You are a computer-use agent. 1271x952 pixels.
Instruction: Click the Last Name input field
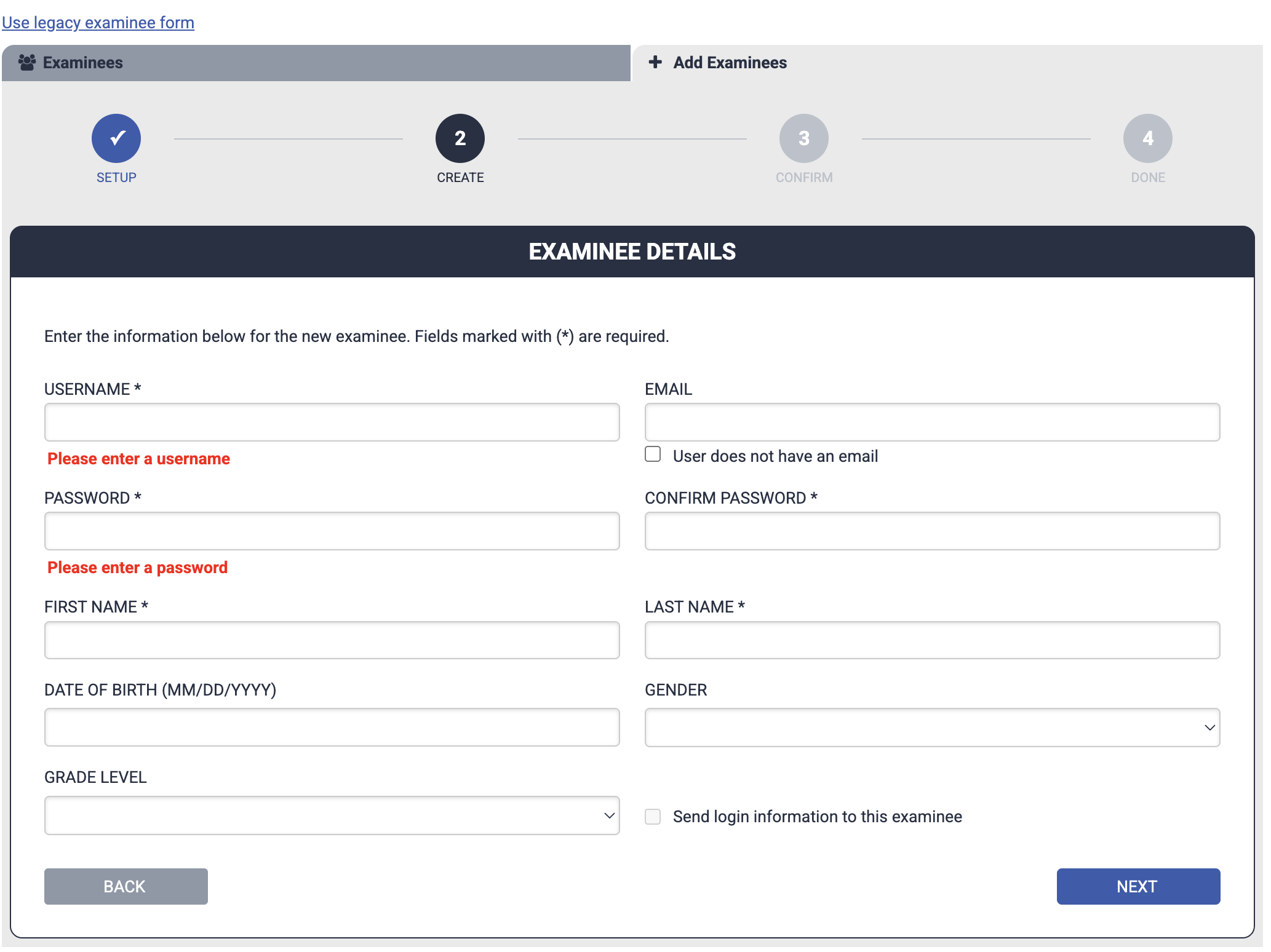pos(932,640)
